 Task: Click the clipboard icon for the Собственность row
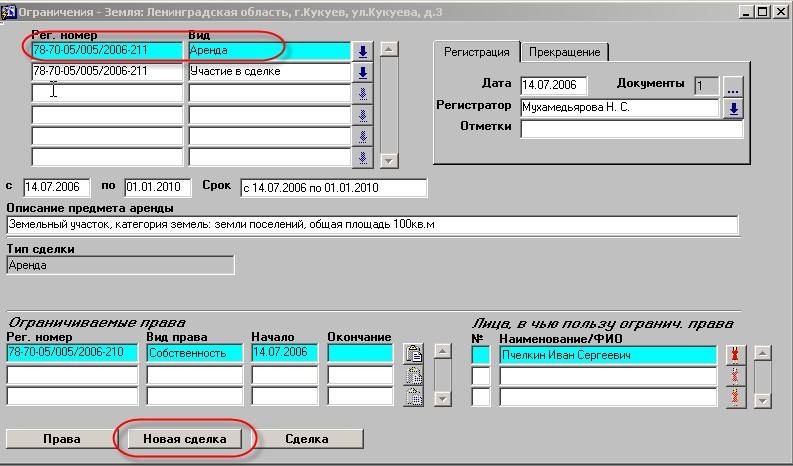(x=414, y=354)
